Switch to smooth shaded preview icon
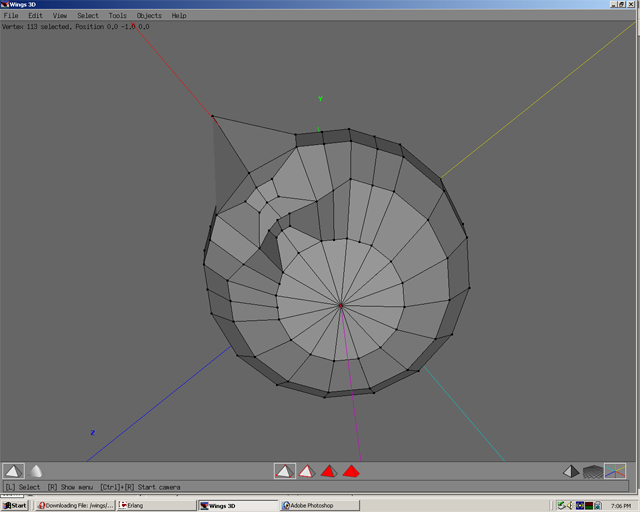This screenshot has width=640, height=512. (x=36, y=471)
